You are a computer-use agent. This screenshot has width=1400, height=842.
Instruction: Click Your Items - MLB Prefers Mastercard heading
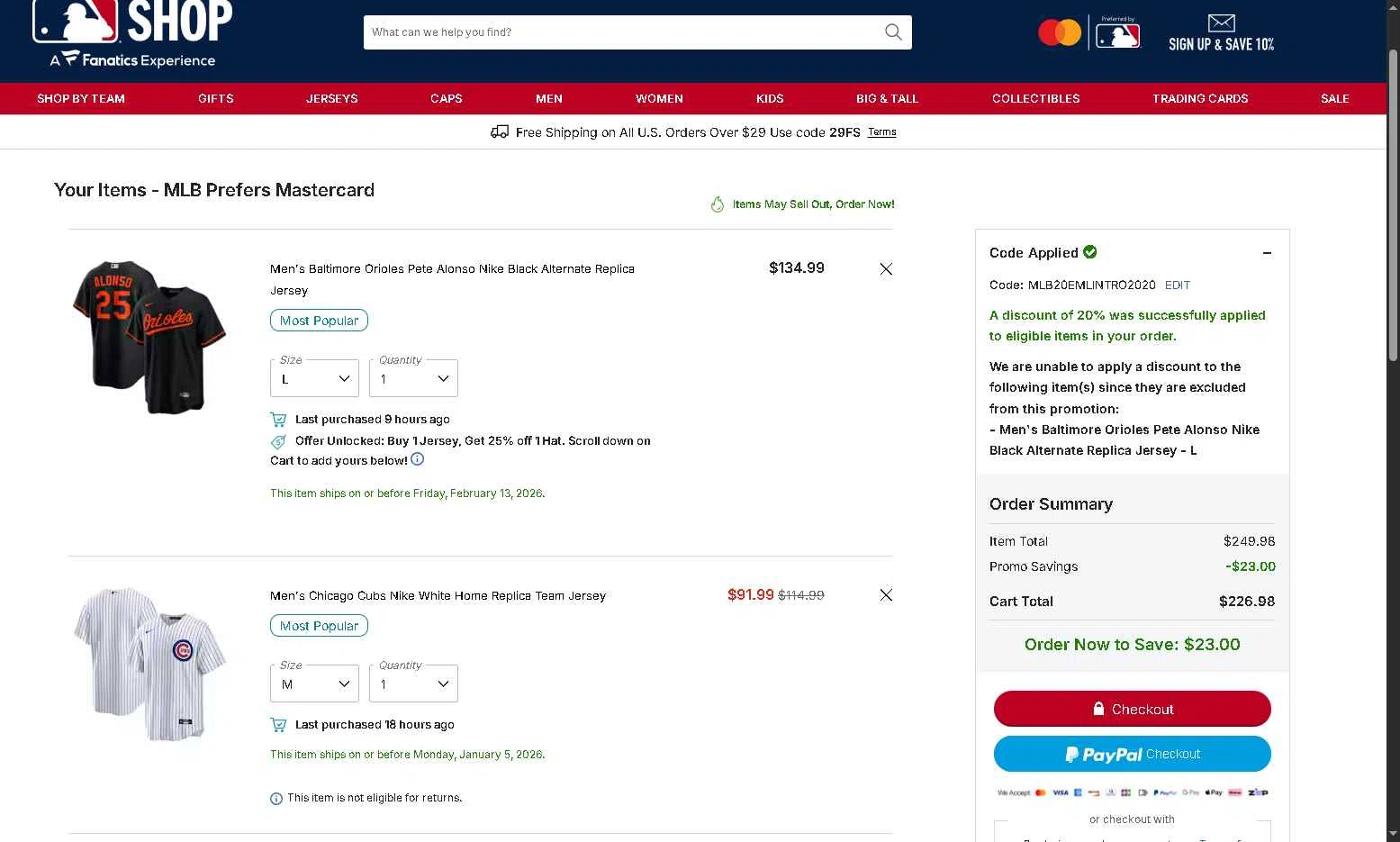pos(214,190)
